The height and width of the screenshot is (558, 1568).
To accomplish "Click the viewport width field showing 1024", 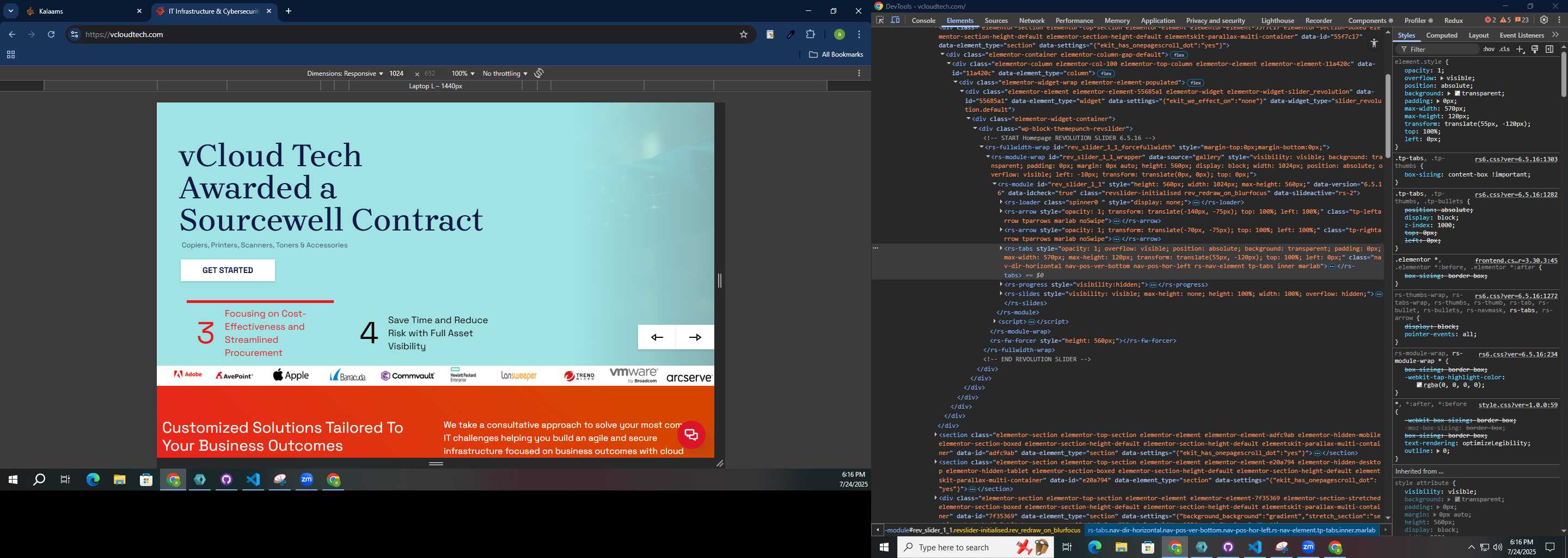I will [x=397, y=73].
